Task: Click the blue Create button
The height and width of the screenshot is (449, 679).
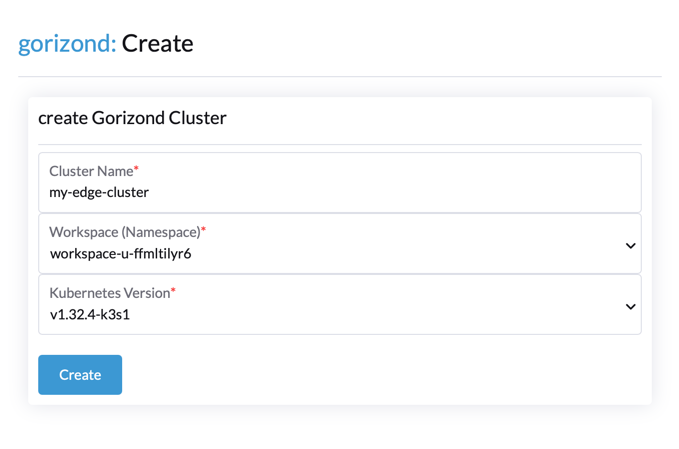Action: coord(80,375)
